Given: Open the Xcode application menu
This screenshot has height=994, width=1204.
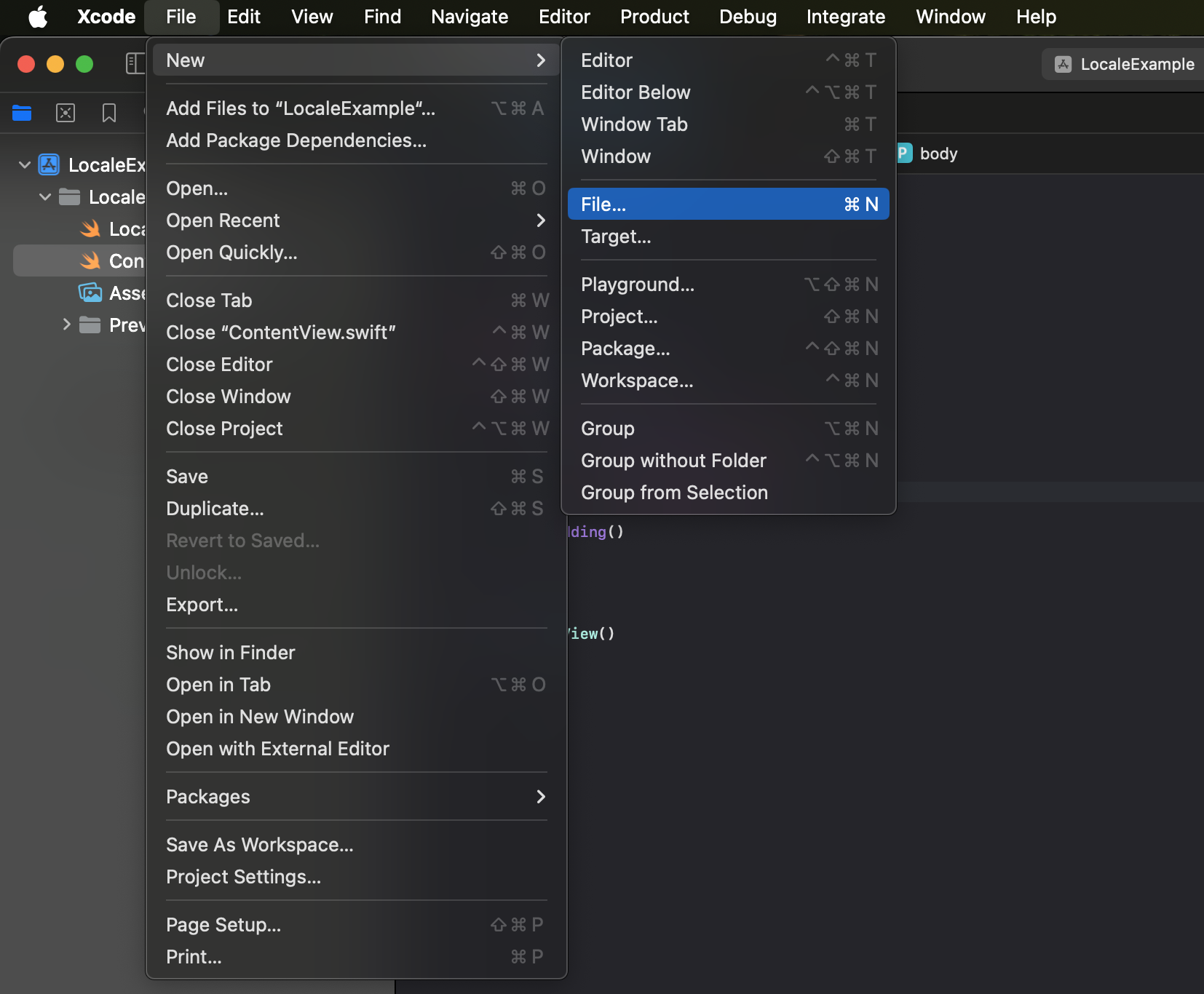Looking at the screenshot, I should [x=106, y=16].
